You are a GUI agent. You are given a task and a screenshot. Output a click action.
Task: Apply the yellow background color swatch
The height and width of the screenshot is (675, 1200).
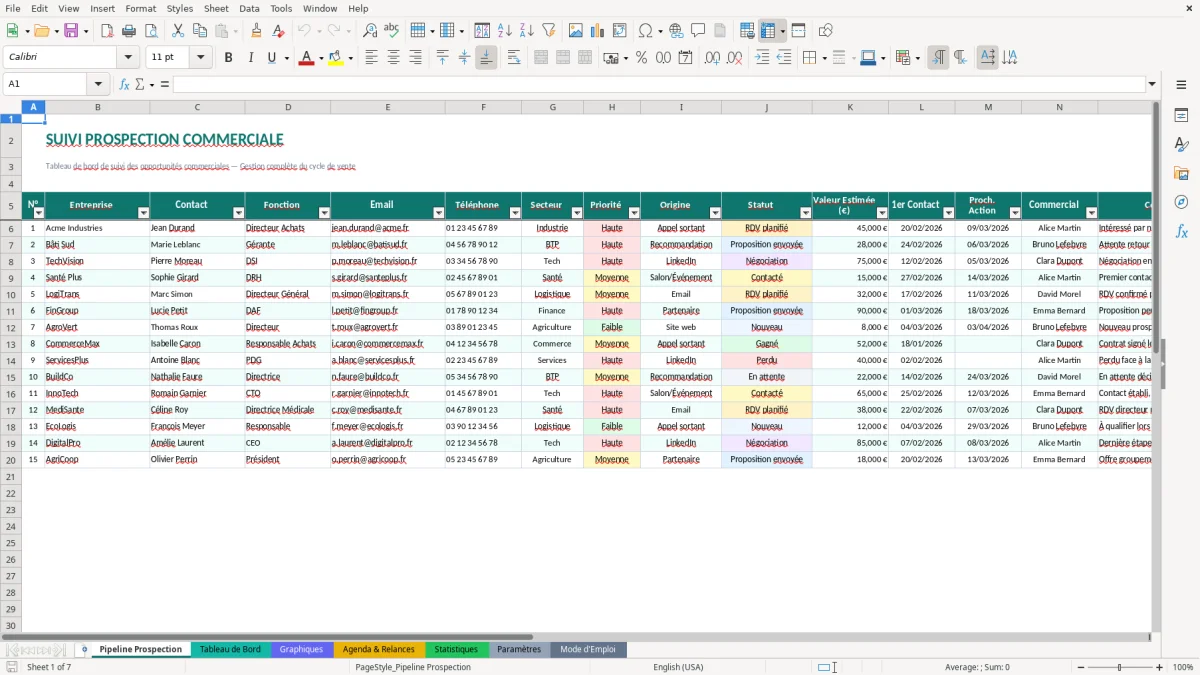(x=335, y=58)
